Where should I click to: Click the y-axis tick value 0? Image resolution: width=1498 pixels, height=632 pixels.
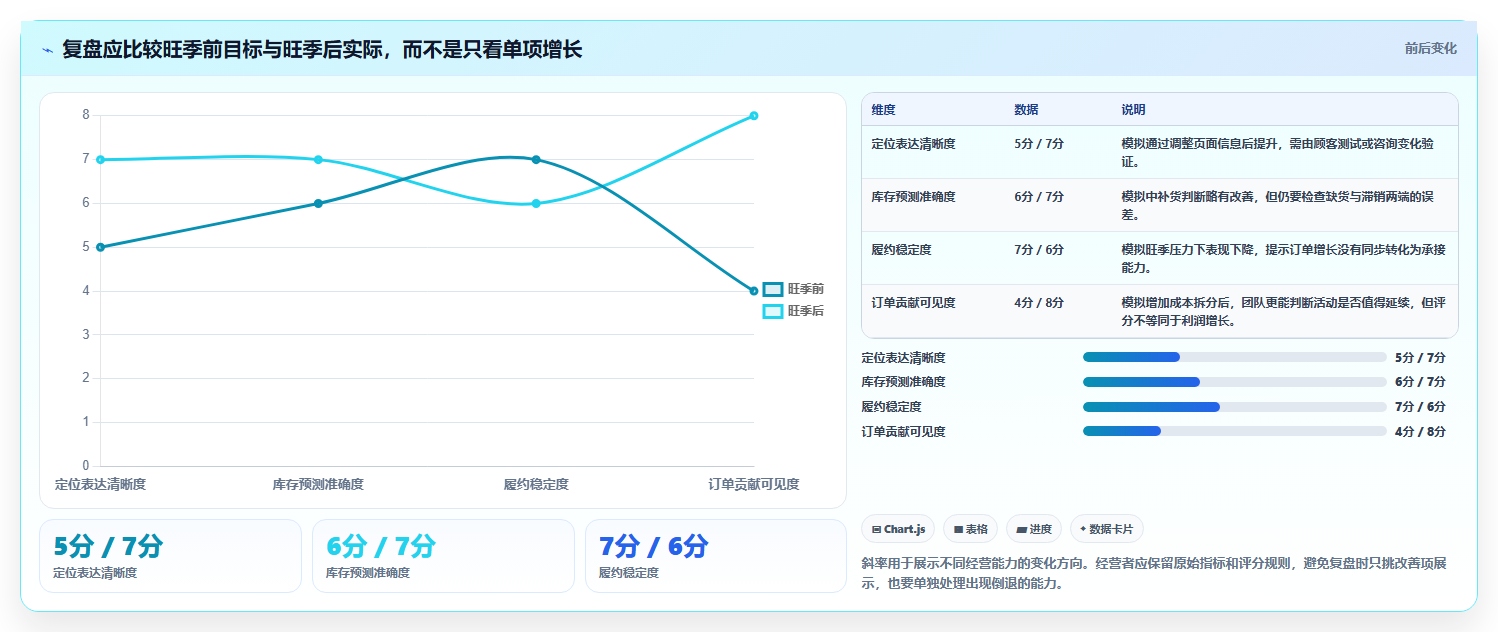pos(86,466)
